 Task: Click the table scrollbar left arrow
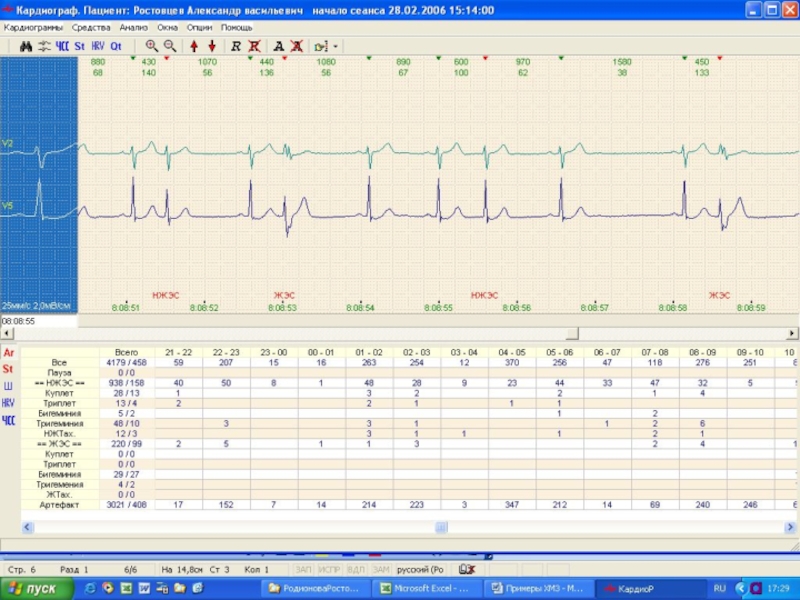[28, 527]
